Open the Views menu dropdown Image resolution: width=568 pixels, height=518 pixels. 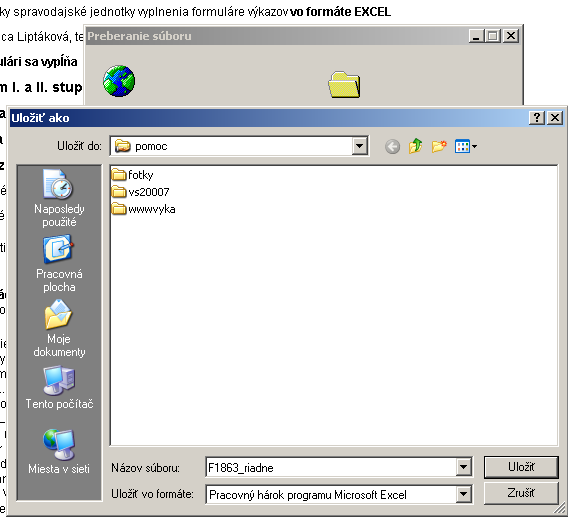click(x=466, y=146)
